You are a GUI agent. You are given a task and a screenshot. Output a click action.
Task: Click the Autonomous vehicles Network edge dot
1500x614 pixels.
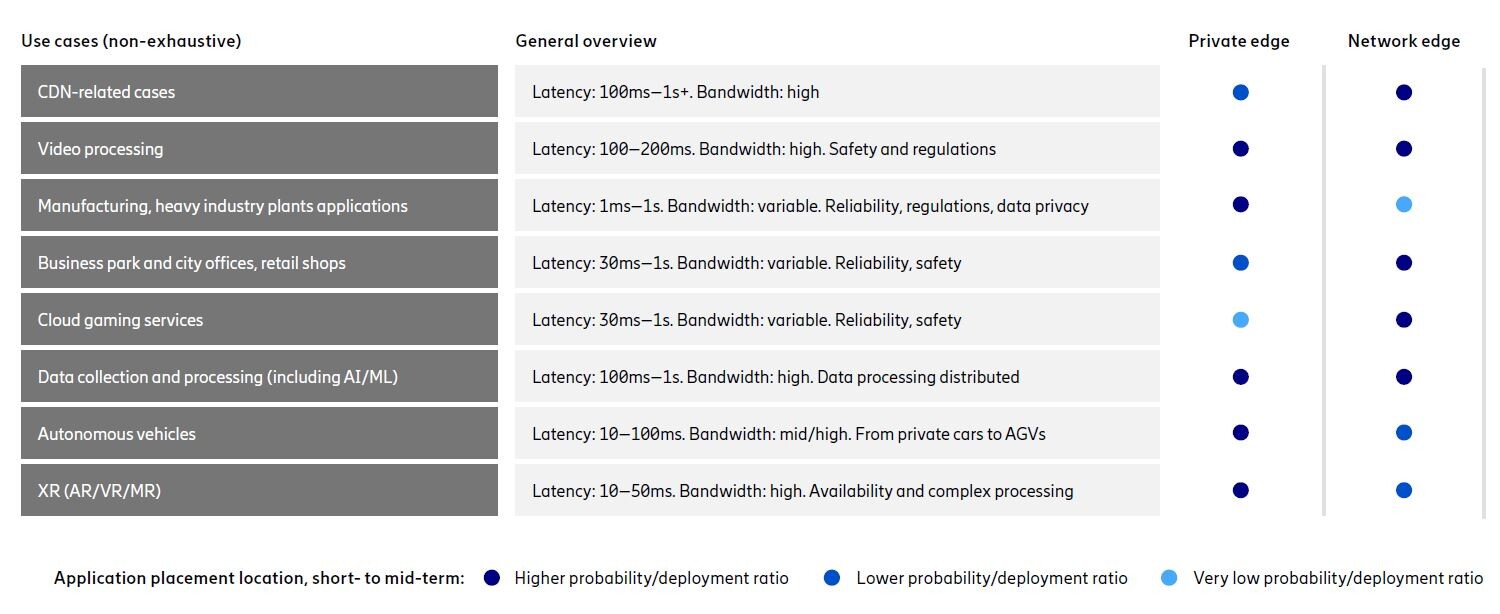coord(1404,433)
